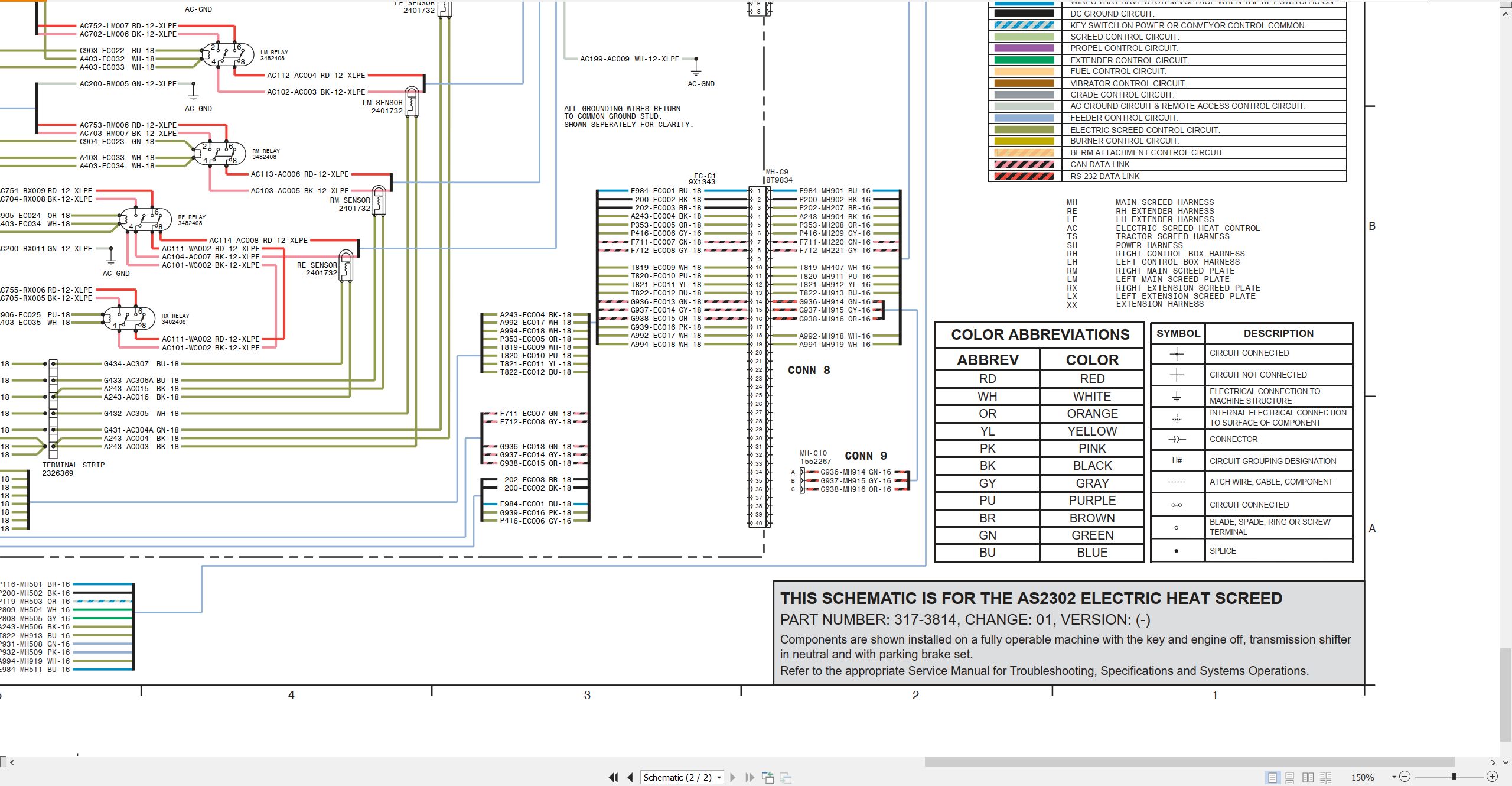Open the 150% zoom level dropdown
This screenshot has height=786, width=1512.
click(1394, 777)
